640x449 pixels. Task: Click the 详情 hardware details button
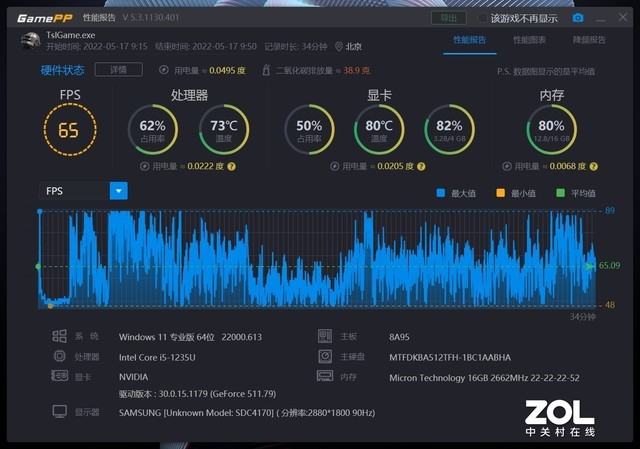pos(118,70)
